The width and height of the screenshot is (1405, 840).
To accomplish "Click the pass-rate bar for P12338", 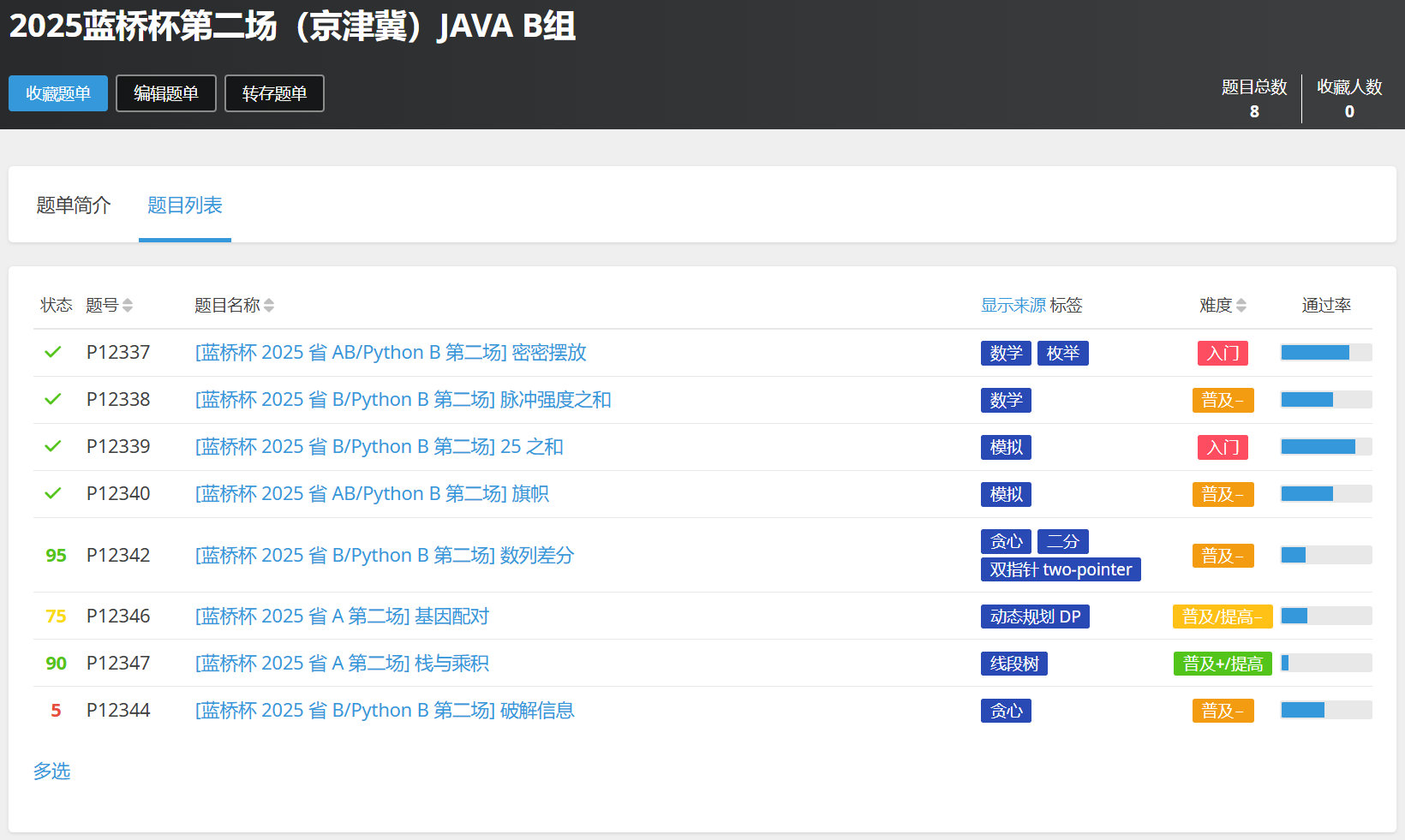I will pyautogui.click(x=1326, y=400).
